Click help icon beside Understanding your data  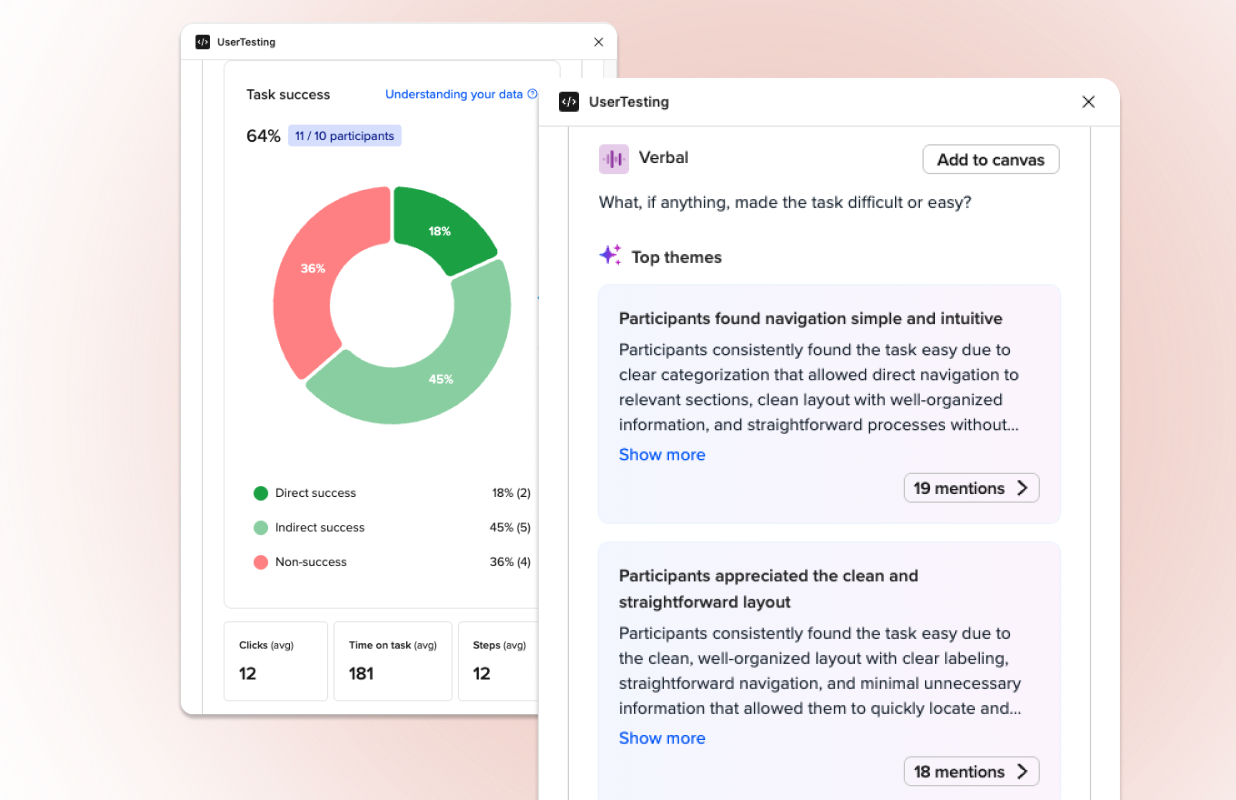[532, 94]
